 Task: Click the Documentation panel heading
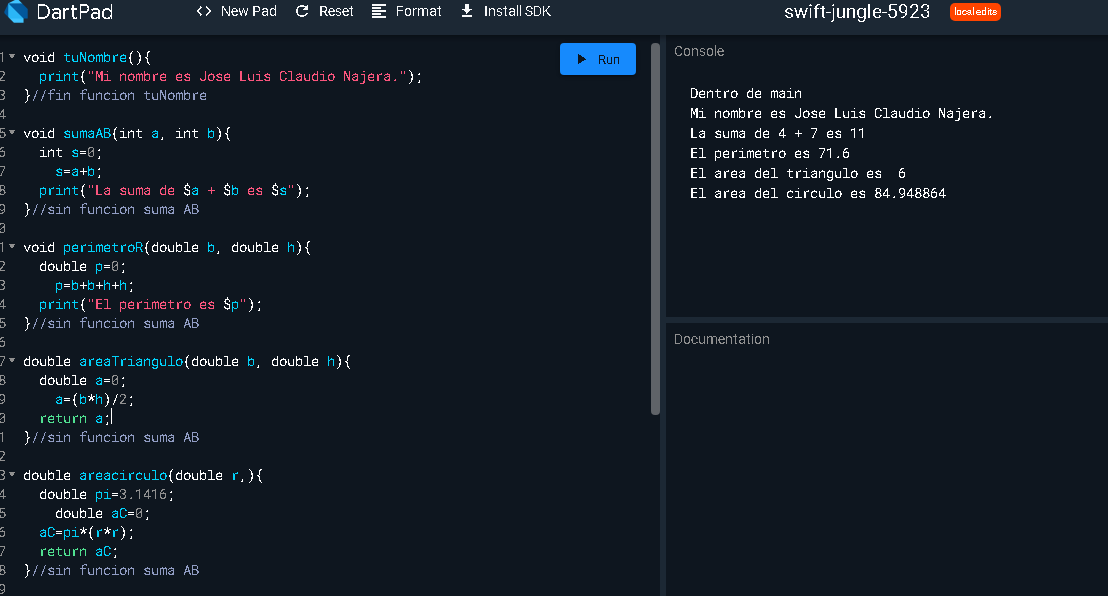[721, 339]
